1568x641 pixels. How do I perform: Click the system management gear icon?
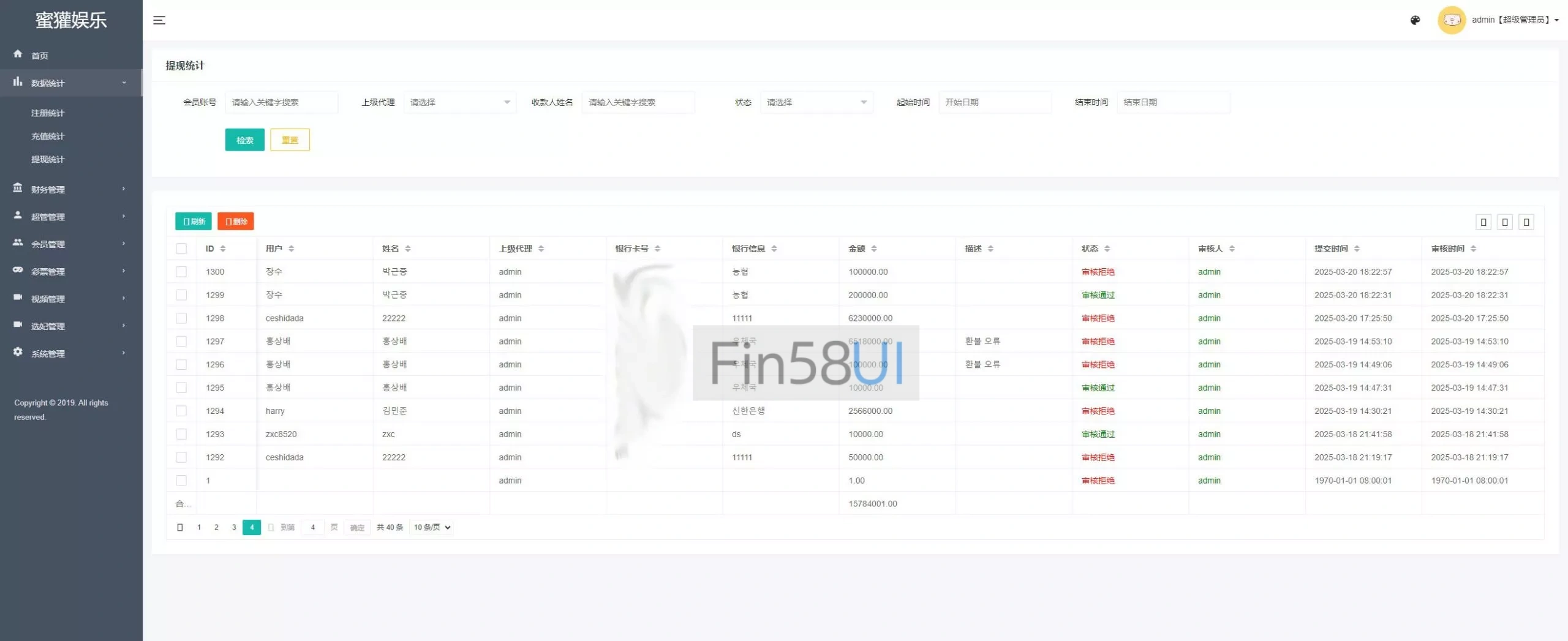coord(18,353)
